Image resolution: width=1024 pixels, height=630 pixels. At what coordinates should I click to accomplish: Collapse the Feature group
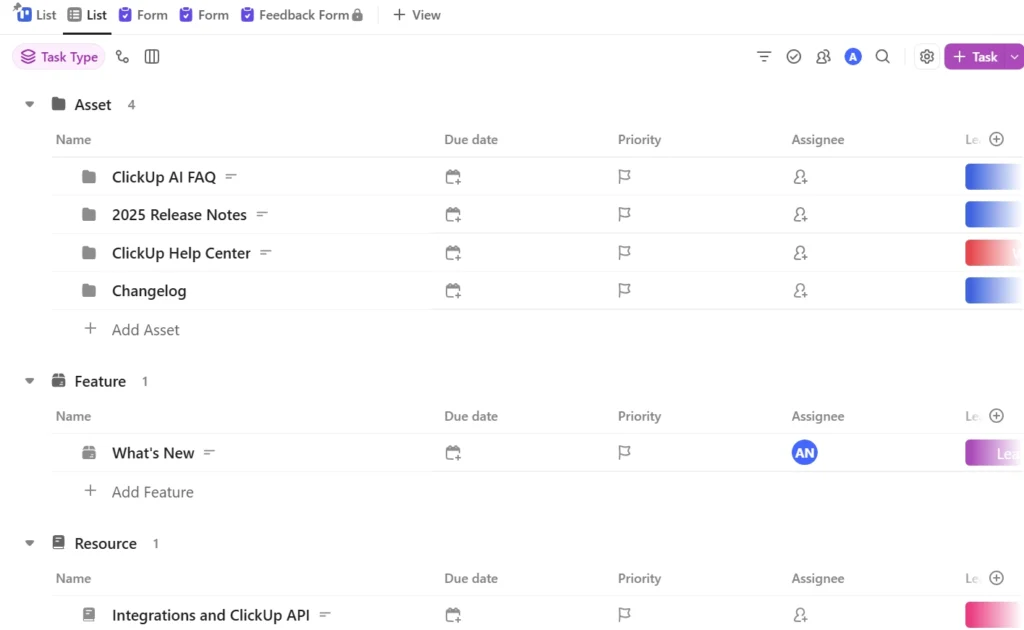point(29,381)
